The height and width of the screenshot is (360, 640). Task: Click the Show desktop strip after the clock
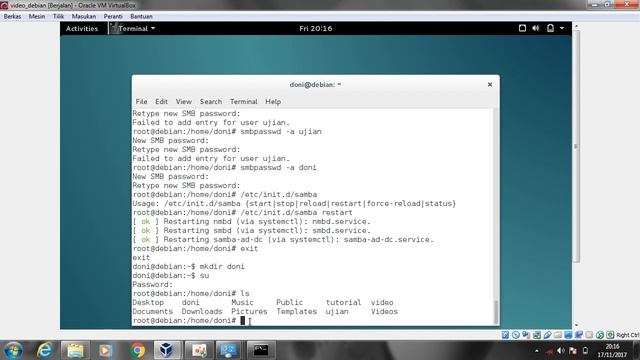coord(636,350)
